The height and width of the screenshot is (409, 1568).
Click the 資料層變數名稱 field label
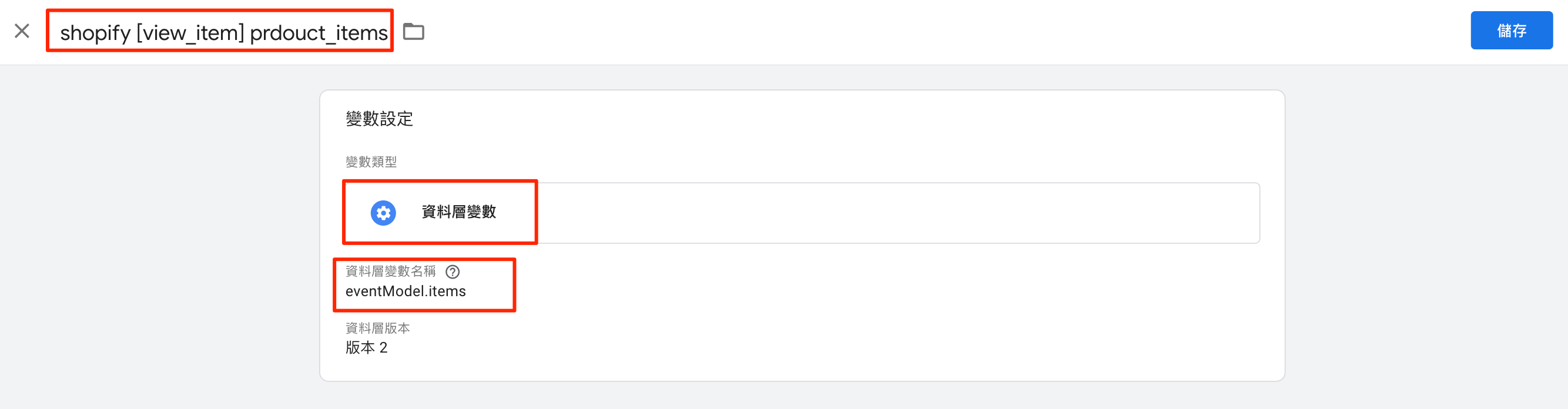(x=390, y=271)
